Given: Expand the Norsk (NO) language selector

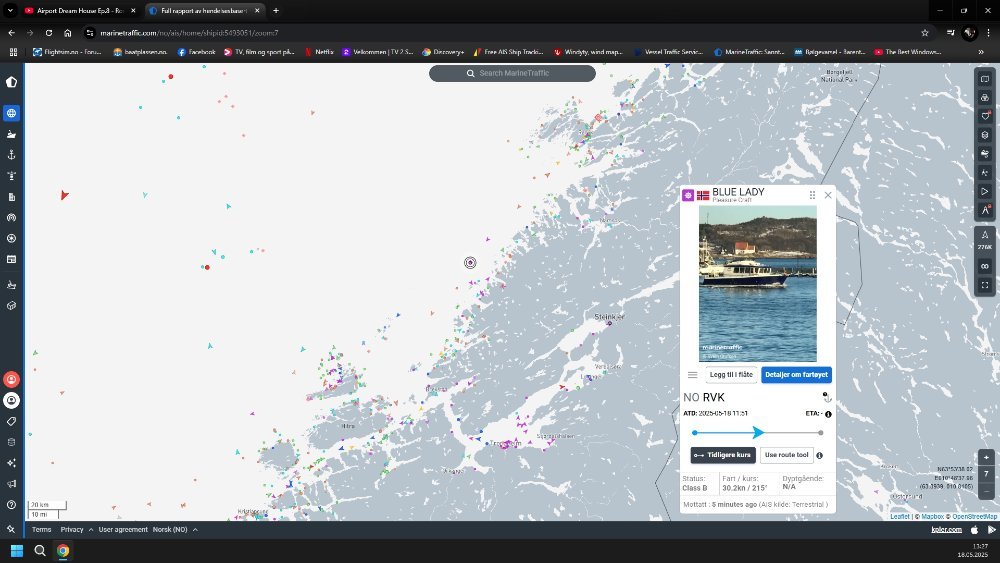Looking at the screenshot, I should [x=174, y=529].
